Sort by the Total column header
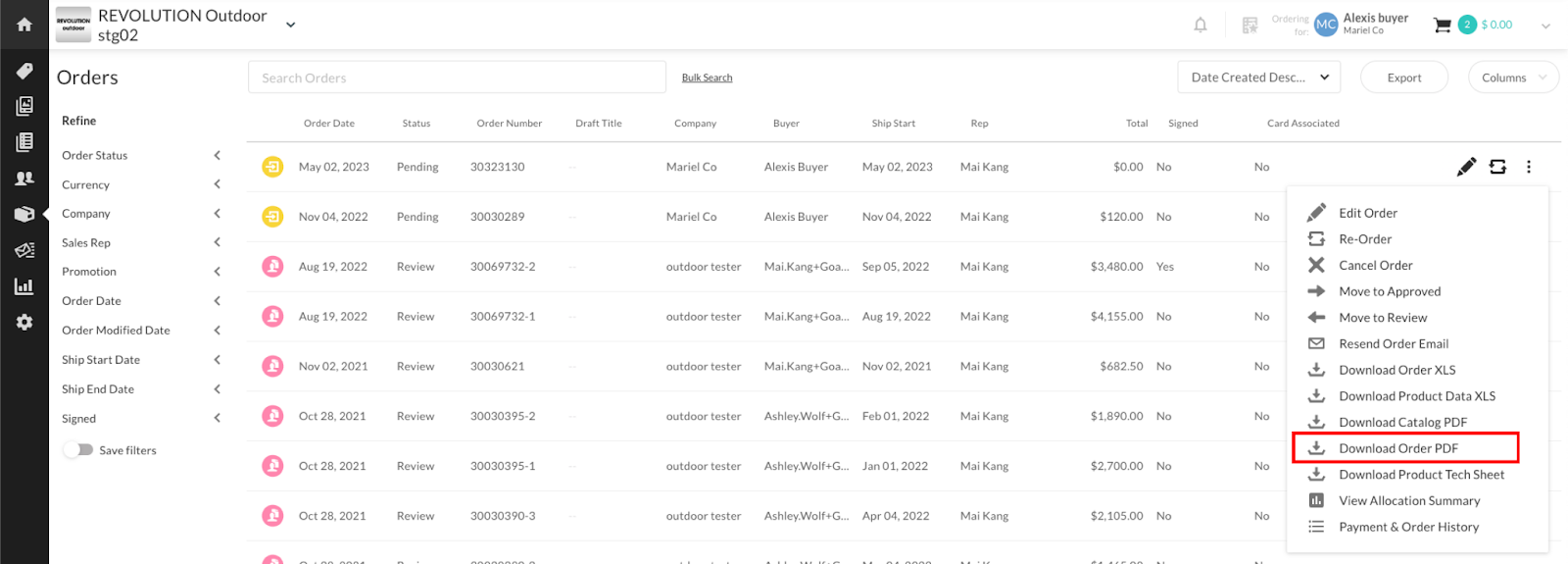Image resolution: width=1568 pixels, height=564 pixels. point(1137,124)
